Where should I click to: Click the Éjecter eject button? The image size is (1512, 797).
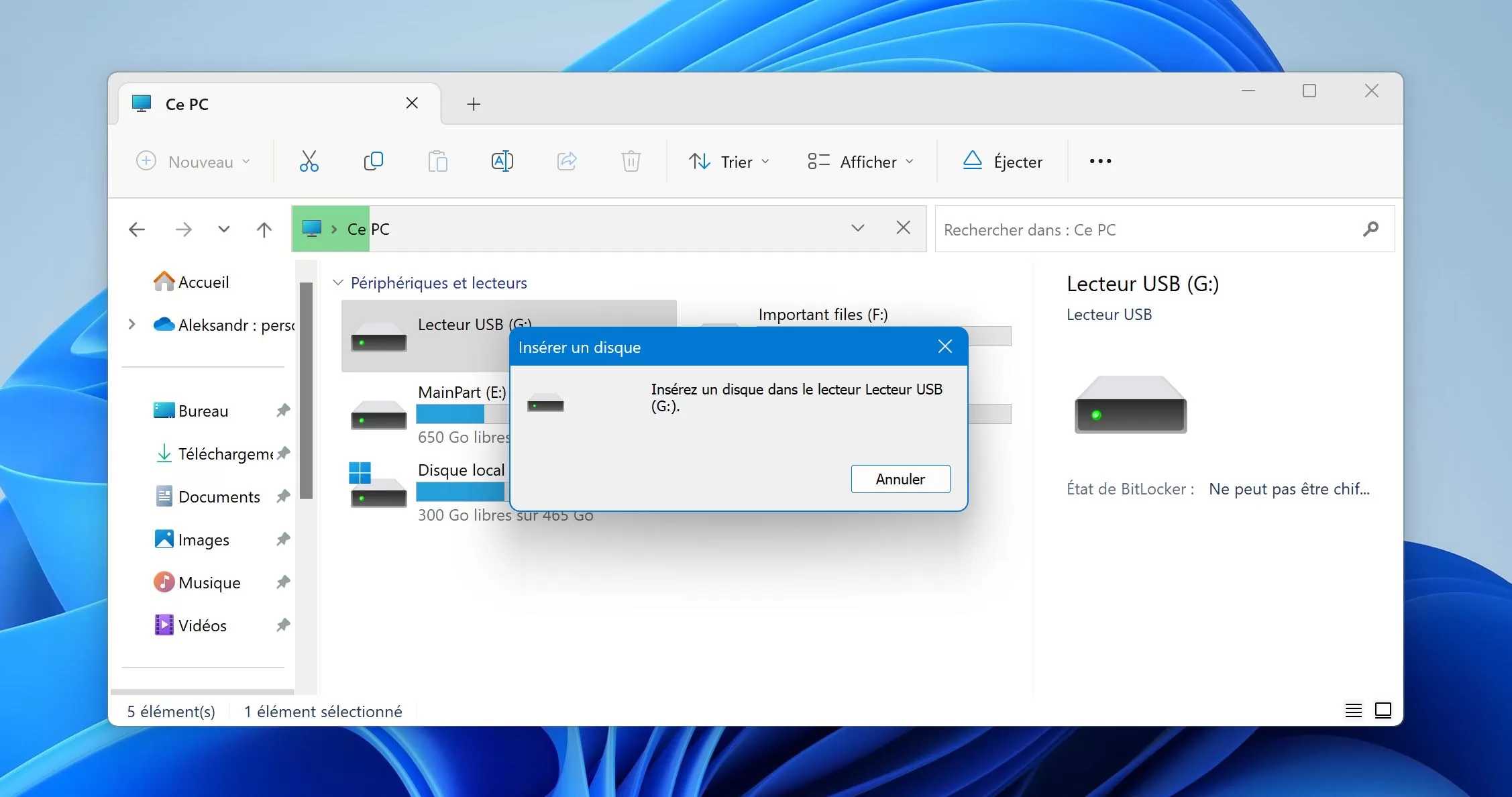(x=1003, y=162)
